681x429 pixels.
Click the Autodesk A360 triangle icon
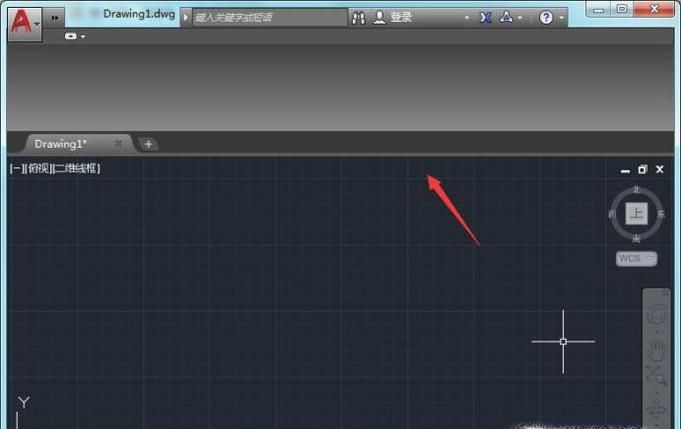pyautogui.click(x=507, y=17)
